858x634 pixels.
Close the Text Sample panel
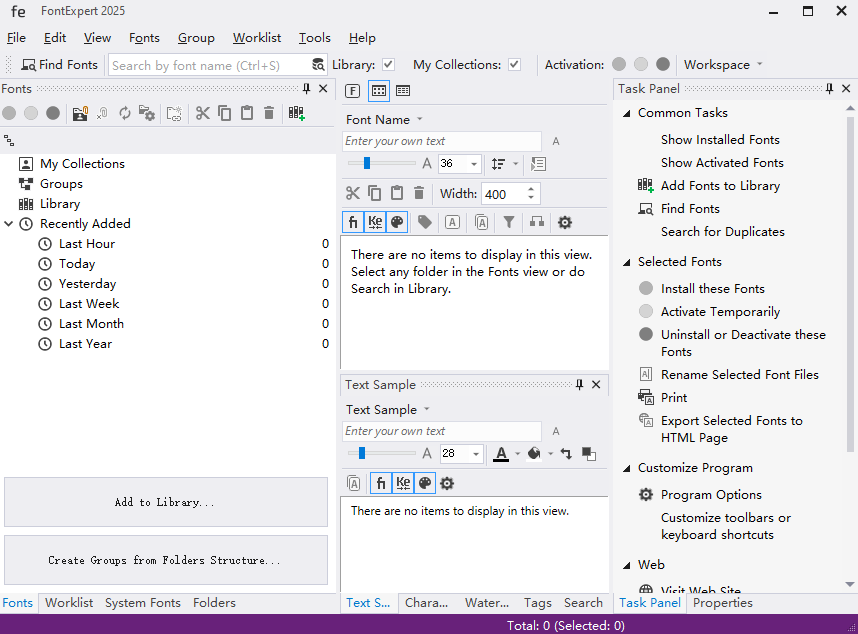(596, 385)
